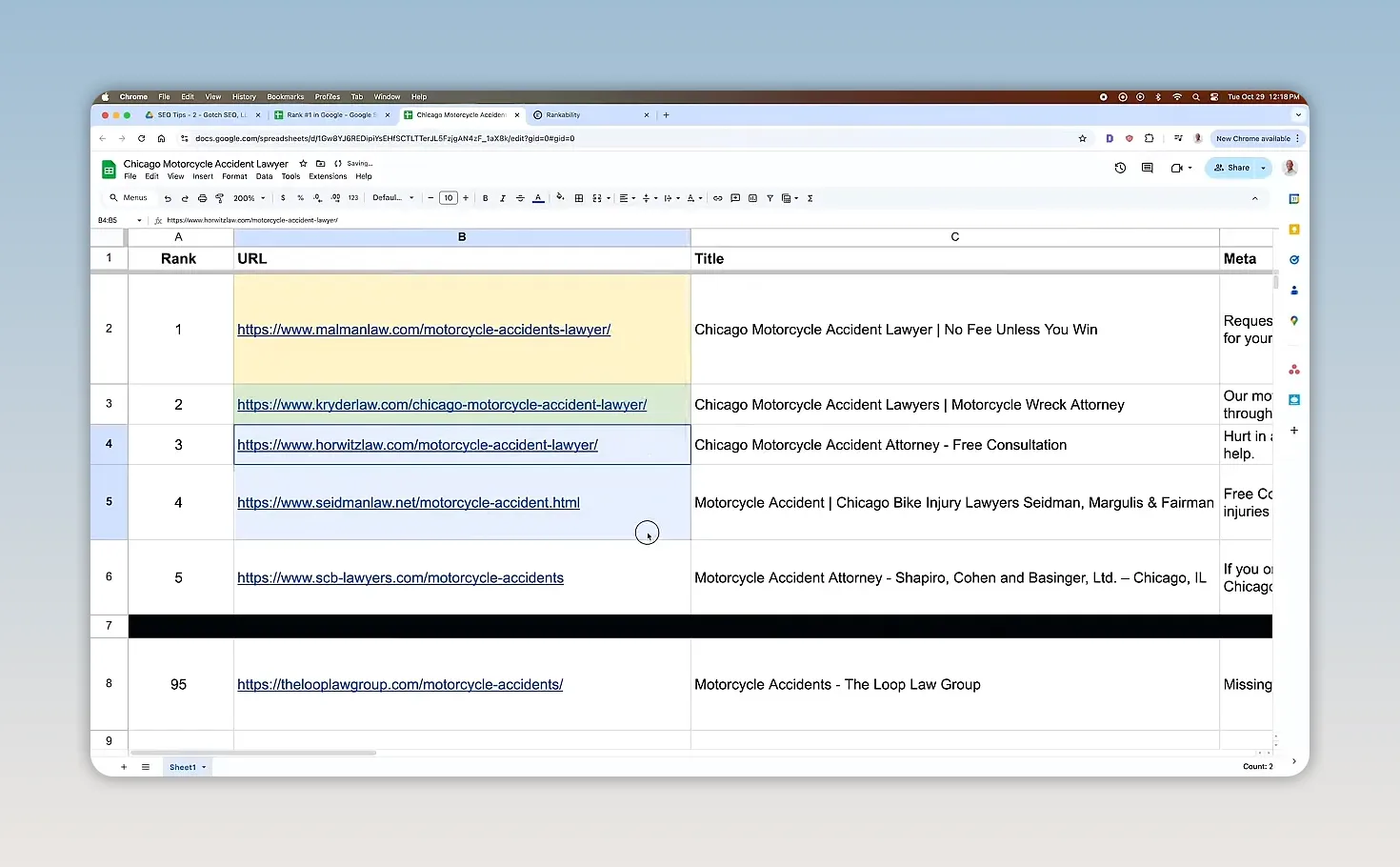The image size is (1400, 867).
Task: Format as currency with the dollar icon
Action: 283,198
